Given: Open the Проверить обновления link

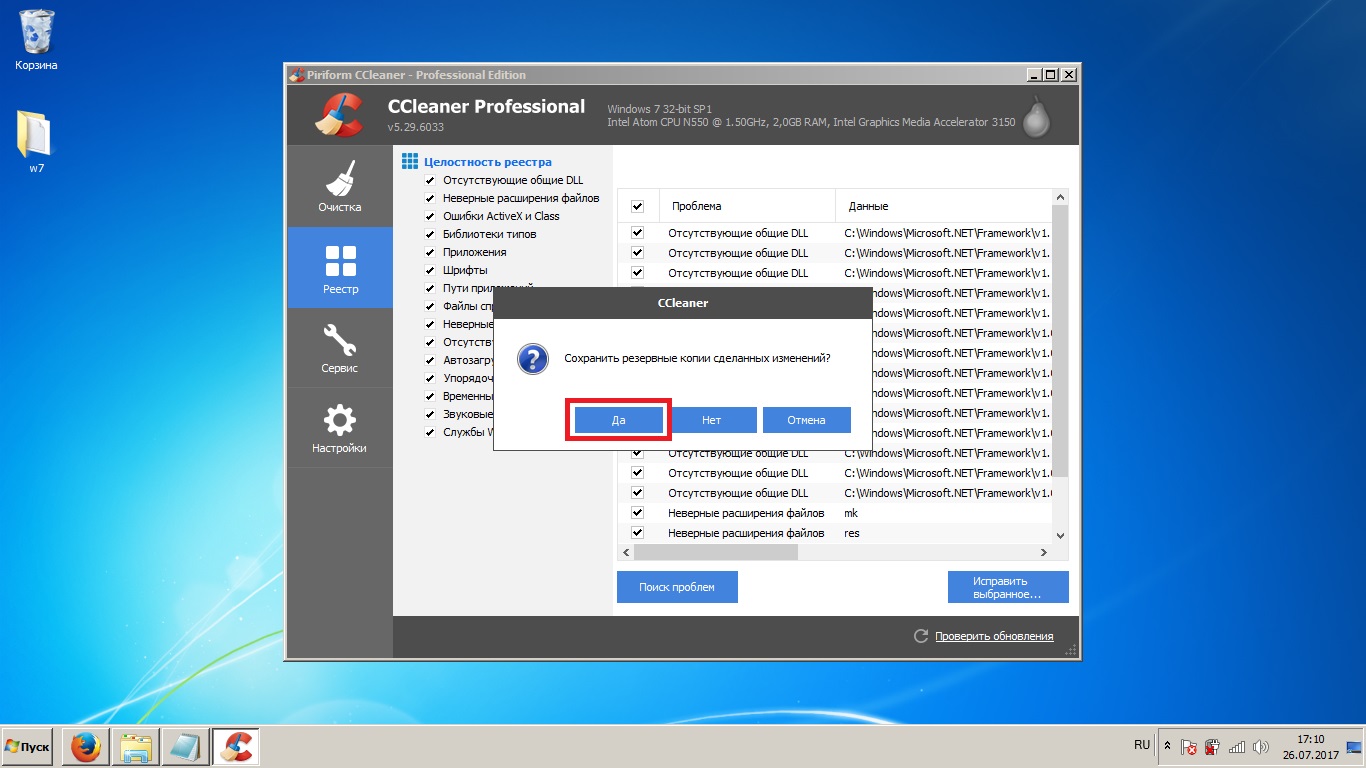Looking at the screenshot, I should [x=994, y=636].
